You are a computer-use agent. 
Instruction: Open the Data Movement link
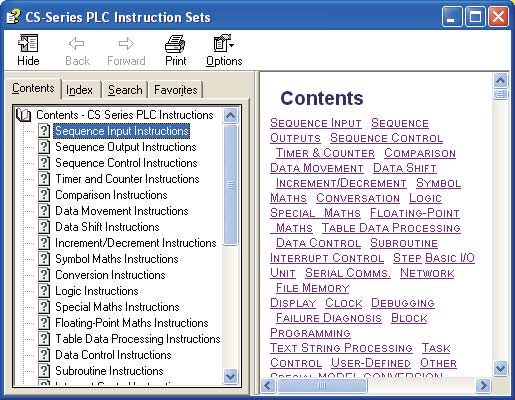click(x=317, y=168)
